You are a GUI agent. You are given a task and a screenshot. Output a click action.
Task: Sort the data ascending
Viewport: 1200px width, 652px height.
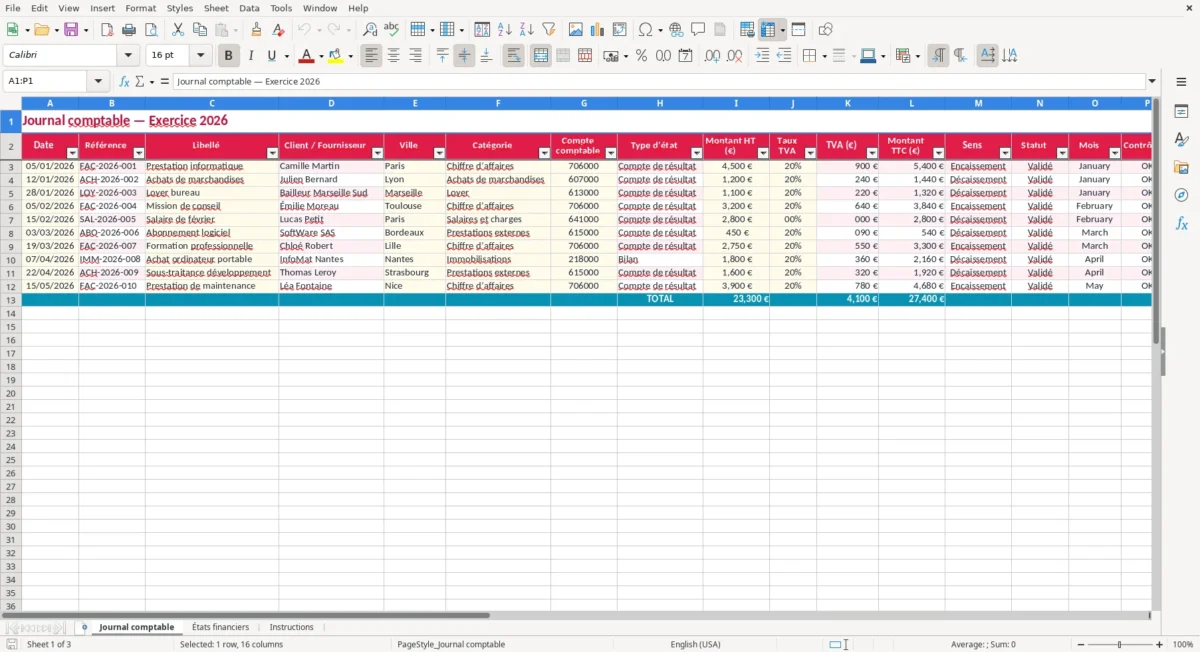505,30
